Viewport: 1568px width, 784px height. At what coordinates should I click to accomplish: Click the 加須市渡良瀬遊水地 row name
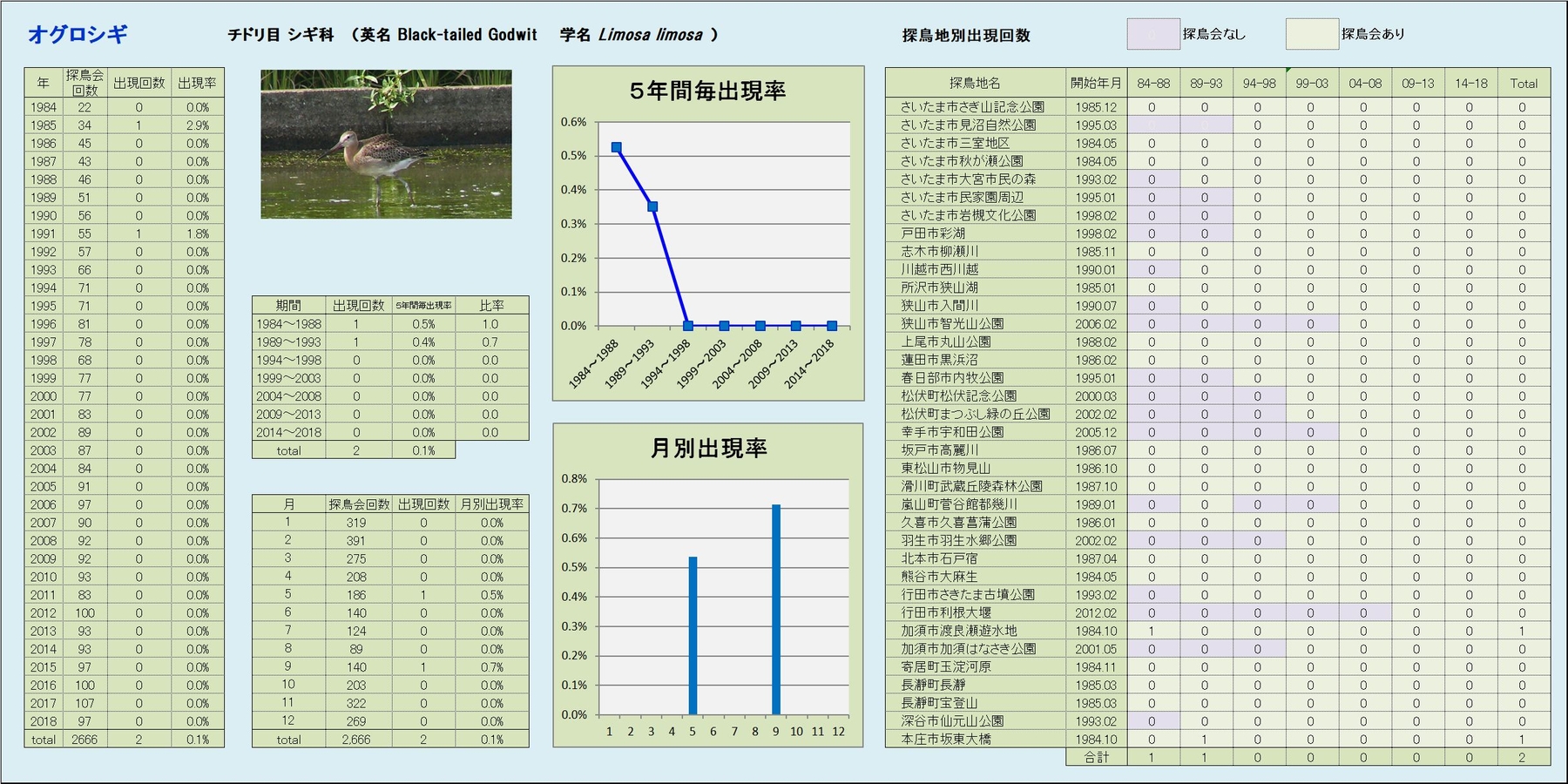pos(958,631)
